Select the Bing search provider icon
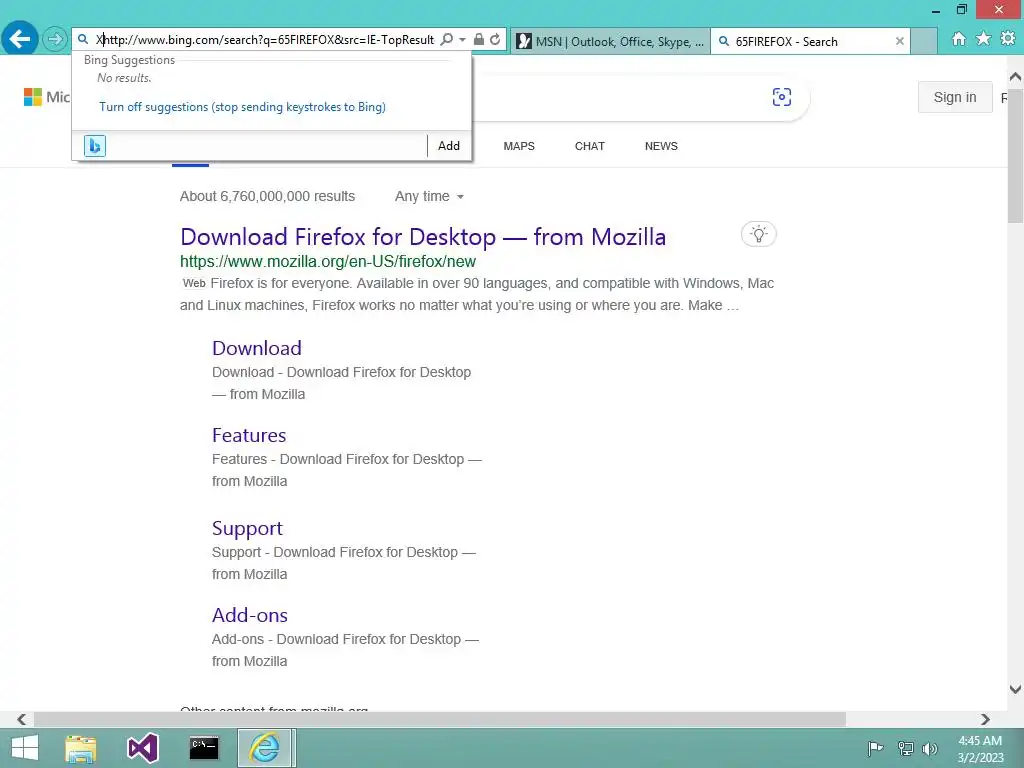The image size is (1024, 768). [95, 146]
